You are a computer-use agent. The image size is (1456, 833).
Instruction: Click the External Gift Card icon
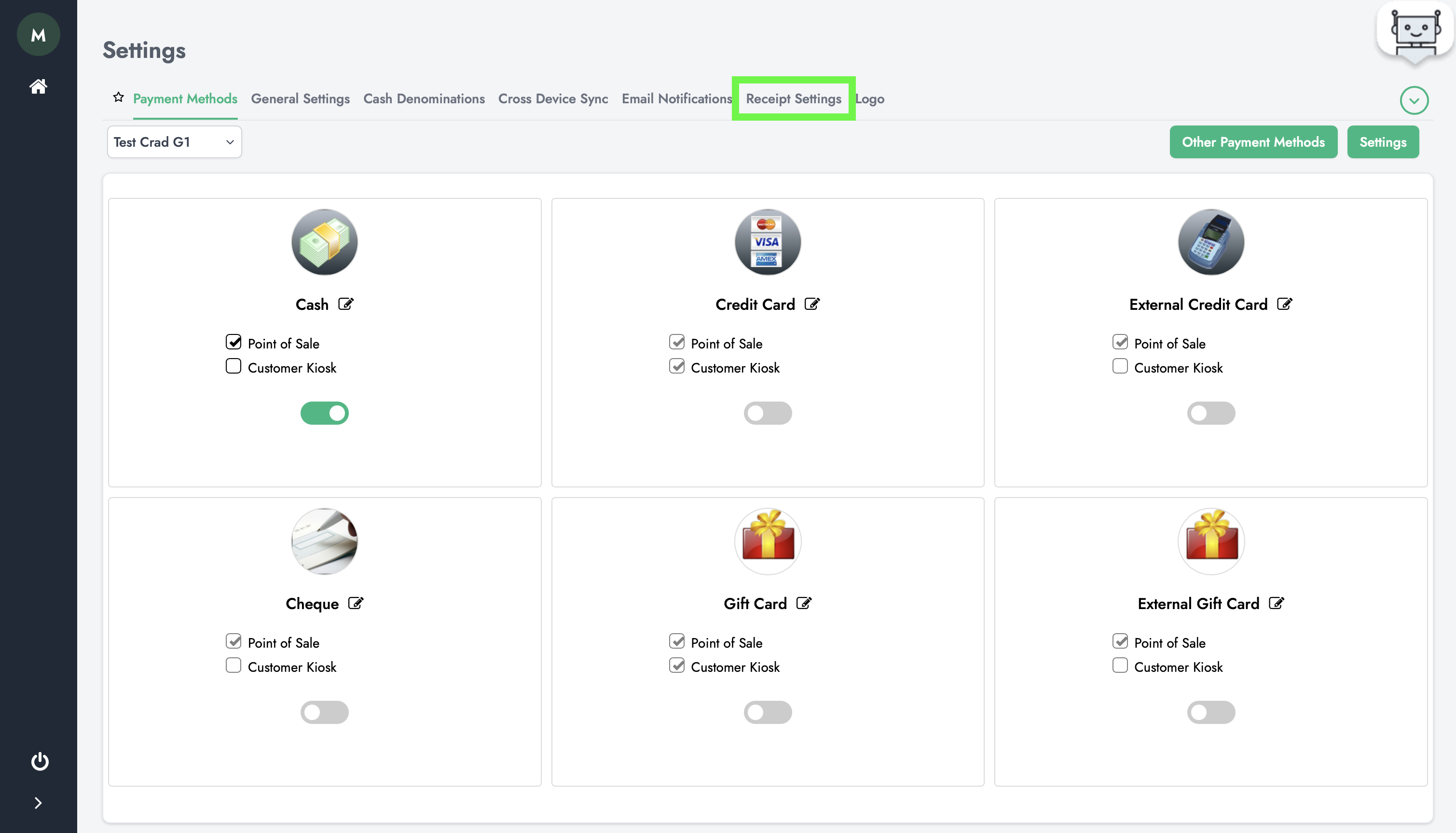(x=1210, y=541)
